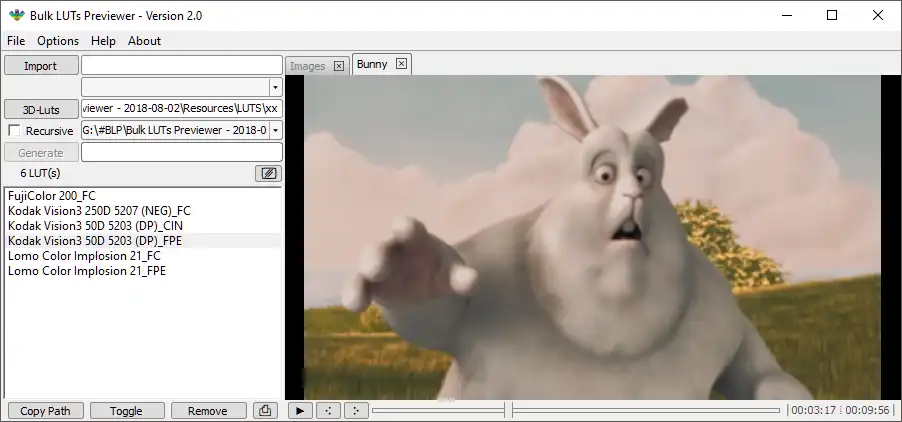Click the 6 LUT(s) count label

click(x=40, y=173)
